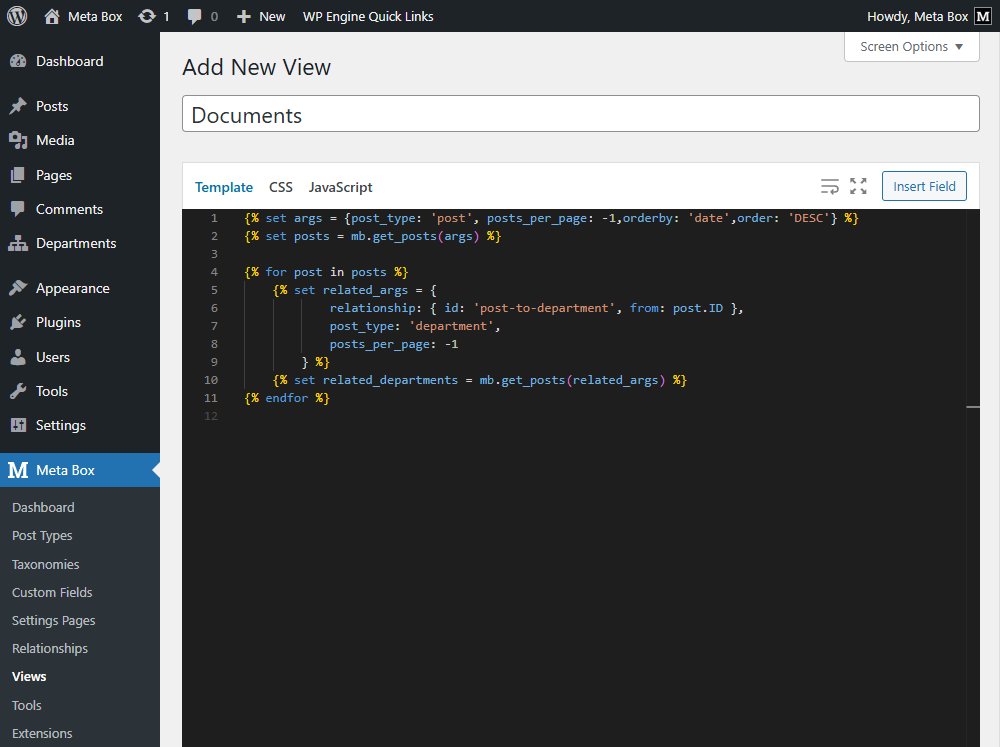Switch to the JavaScript tab
The image size is (1000, 747).
(340, 187)
